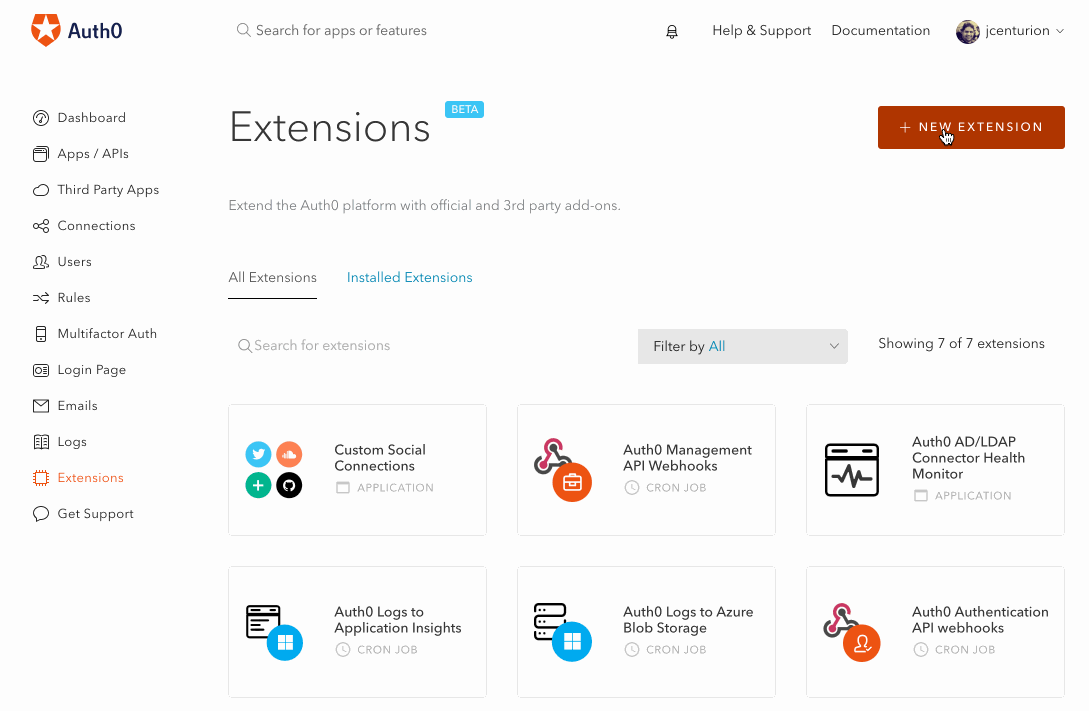The image size is (1089, 711).
Task: Switch to the All Extensions tab
Action: coord(272,278)
